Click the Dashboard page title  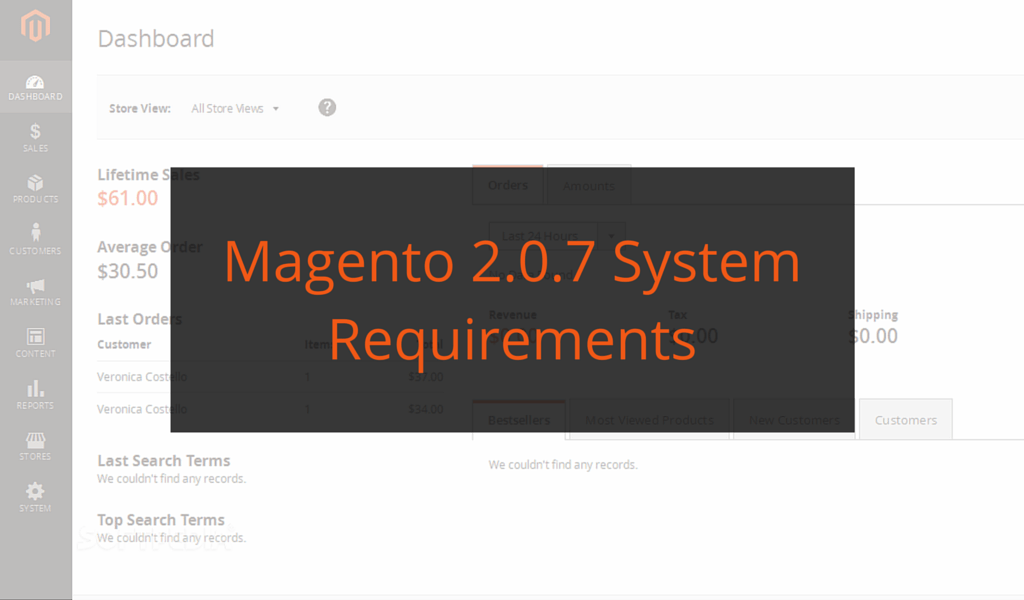(x=156, y=39)
